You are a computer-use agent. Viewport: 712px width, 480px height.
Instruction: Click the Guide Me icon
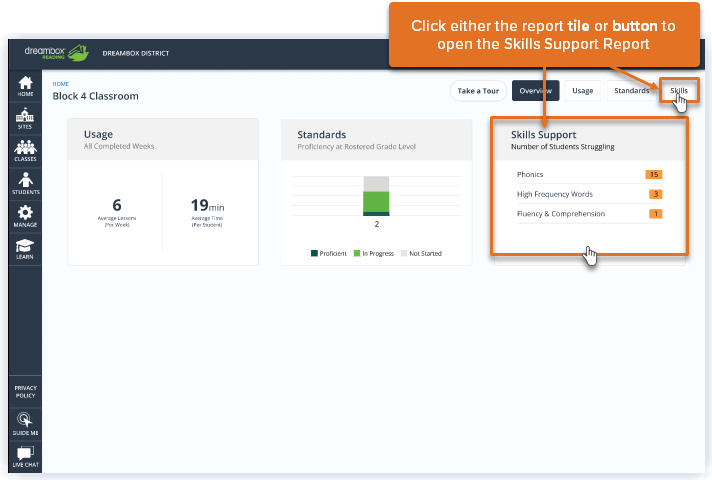[x=25, y=424]
